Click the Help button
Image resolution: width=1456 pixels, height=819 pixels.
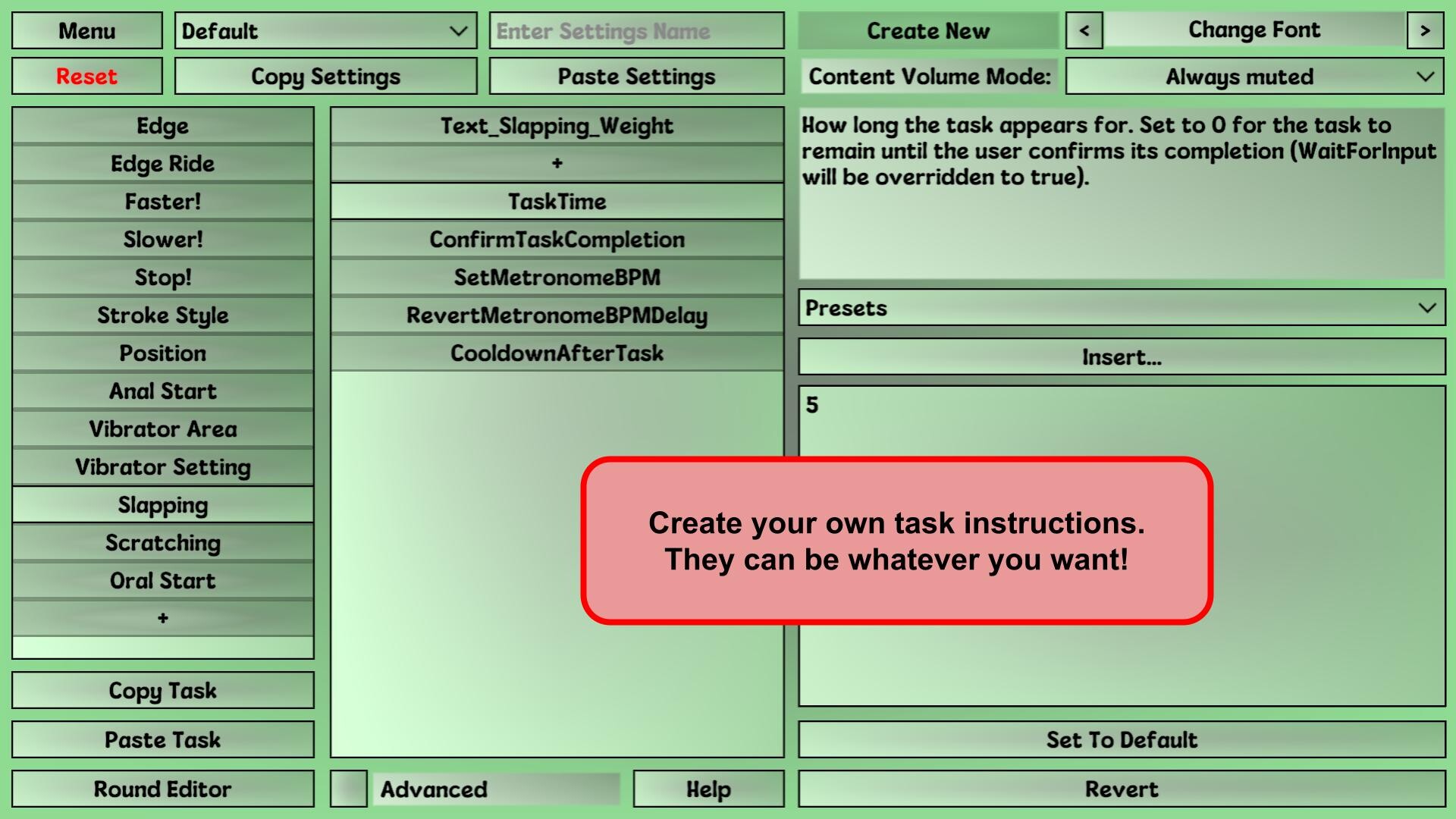(708, 789)
